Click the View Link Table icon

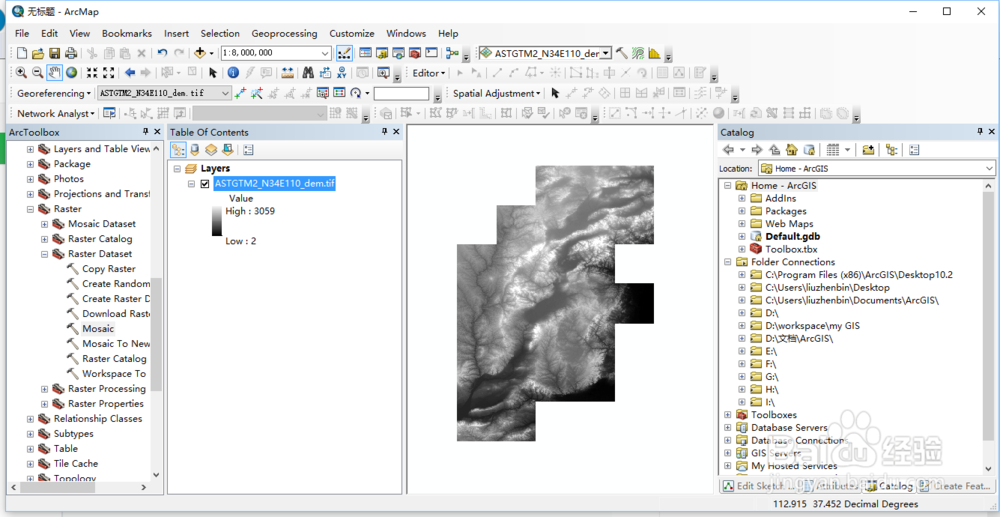(339, 93)
